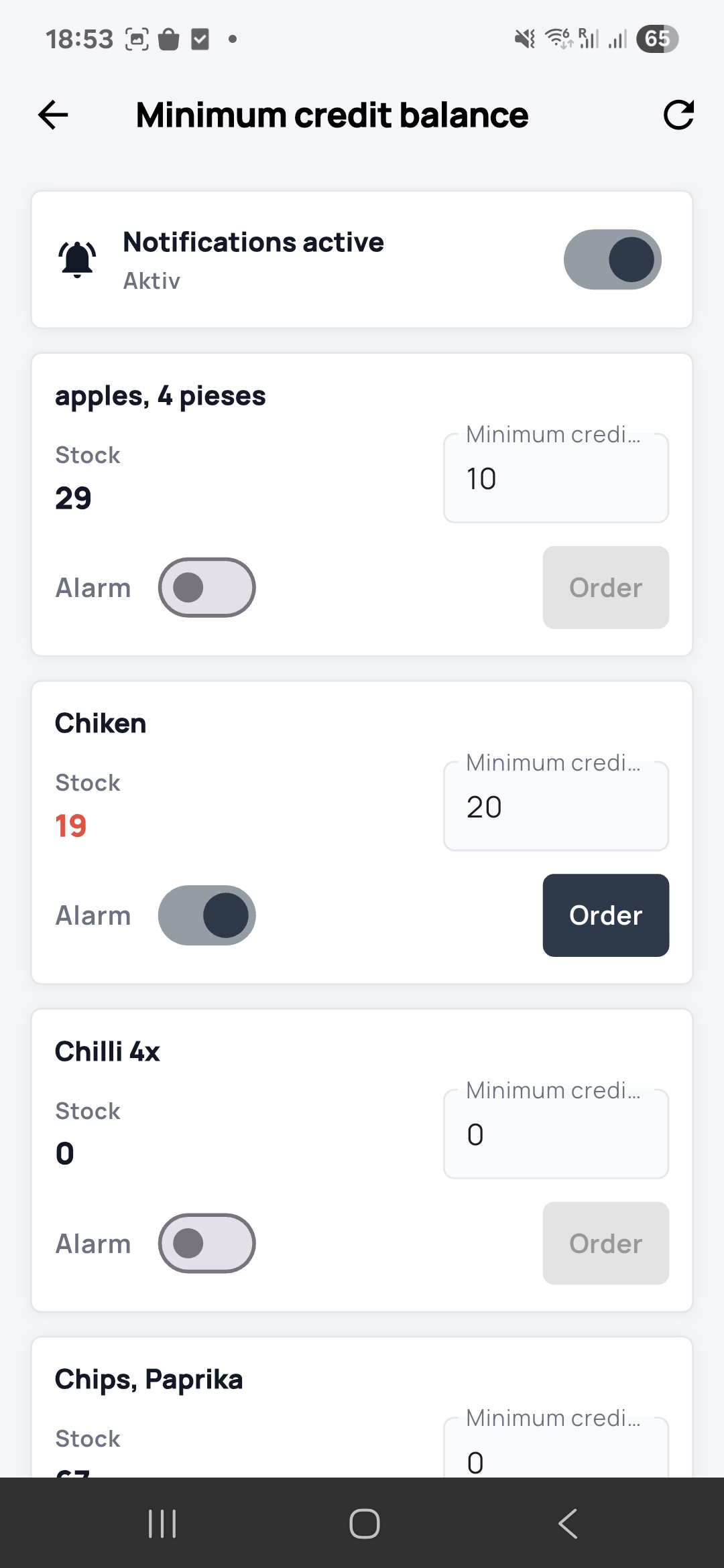The height and width of the screenshot is (1568, 724).
Task: Enable the alarm for apples, 4 pieses
Action: coord(206,588)
